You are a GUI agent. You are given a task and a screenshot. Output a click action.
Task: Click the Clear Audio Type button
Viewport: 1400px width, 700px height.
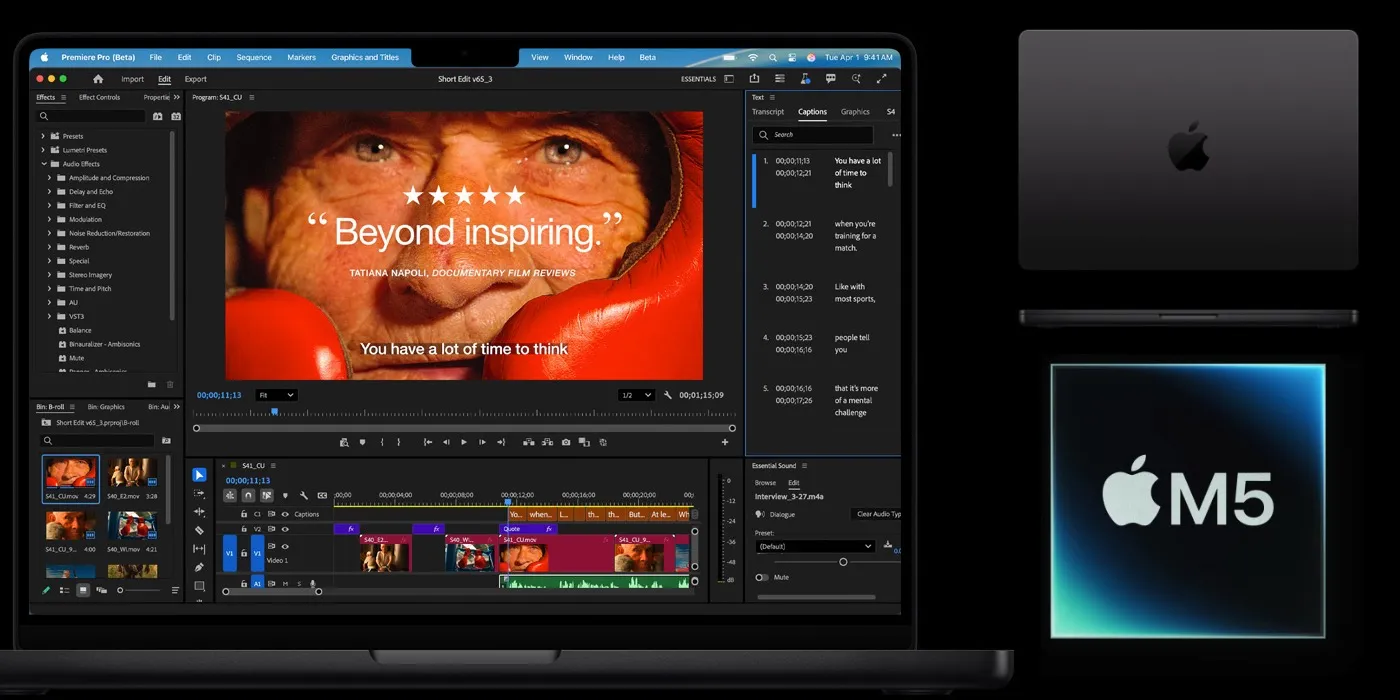[877, 514]
